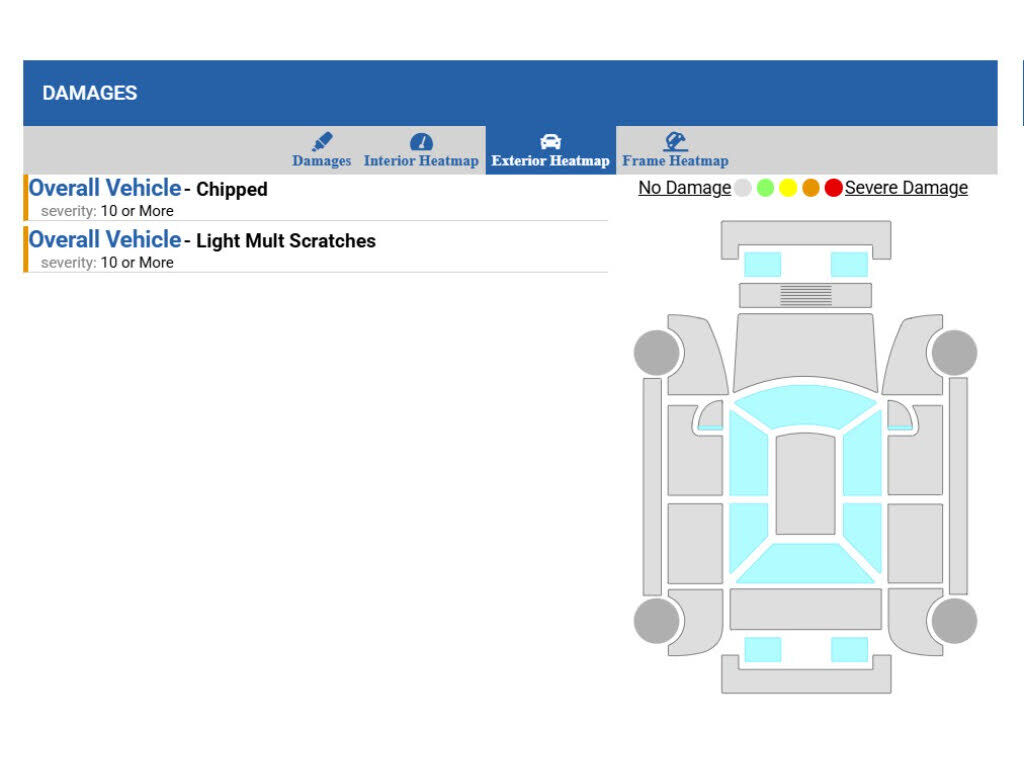The width and height of the screenshot is (1024, 768).
Task: Select the orange severity legend dot
Action: (x=810, y=188)
